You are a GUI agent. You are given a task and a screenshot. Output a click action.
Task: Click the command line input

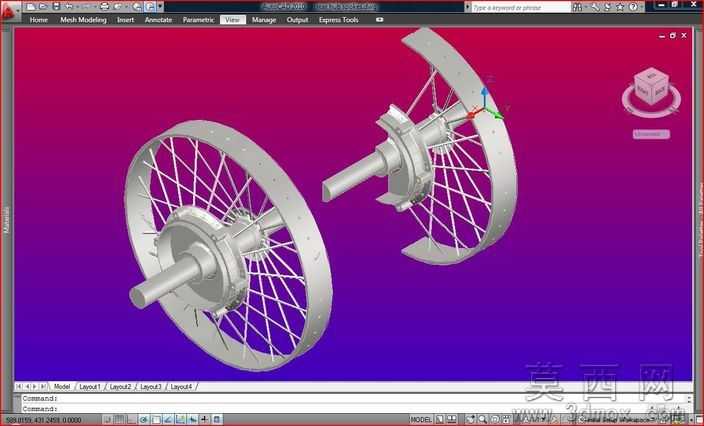point(355,409)
